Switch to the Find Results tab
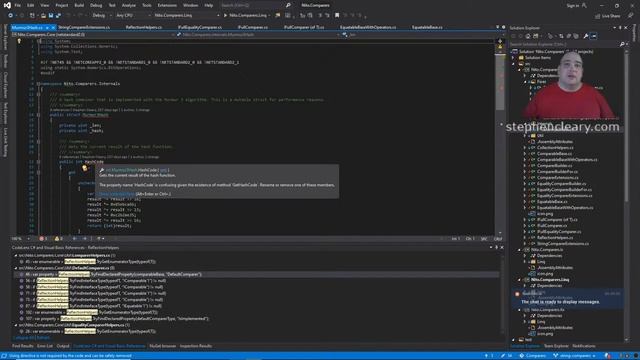This screenshot has height=360, width=640. click(x=23, y=346)
